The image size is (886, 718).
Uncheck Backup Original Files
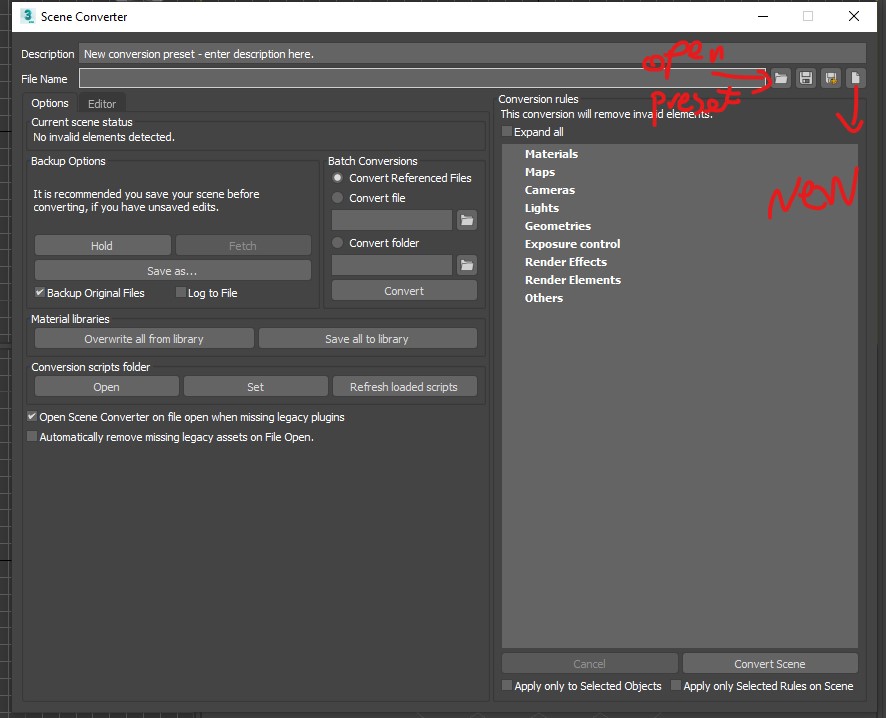(40, 293)
